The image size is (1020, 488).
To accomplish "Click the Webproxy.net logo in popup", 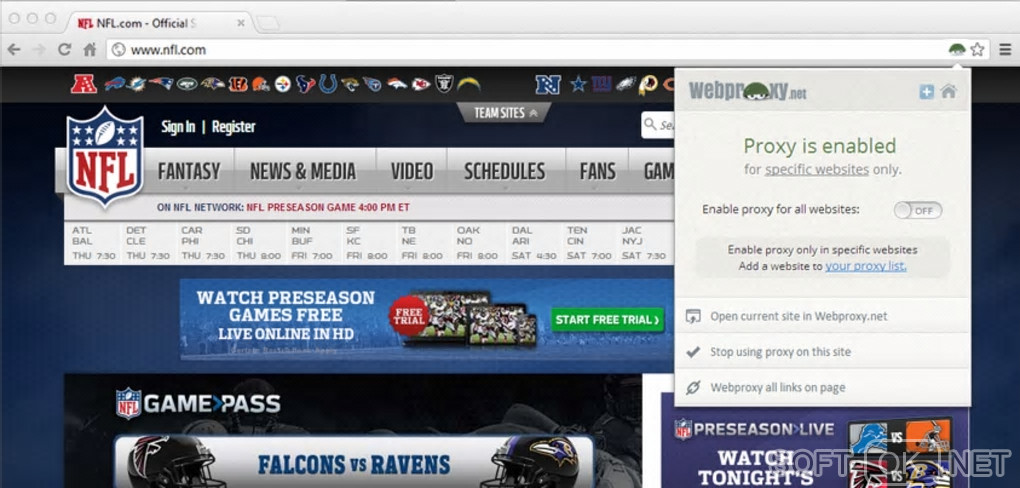I will pyautogui.click(x=747, y=91).
